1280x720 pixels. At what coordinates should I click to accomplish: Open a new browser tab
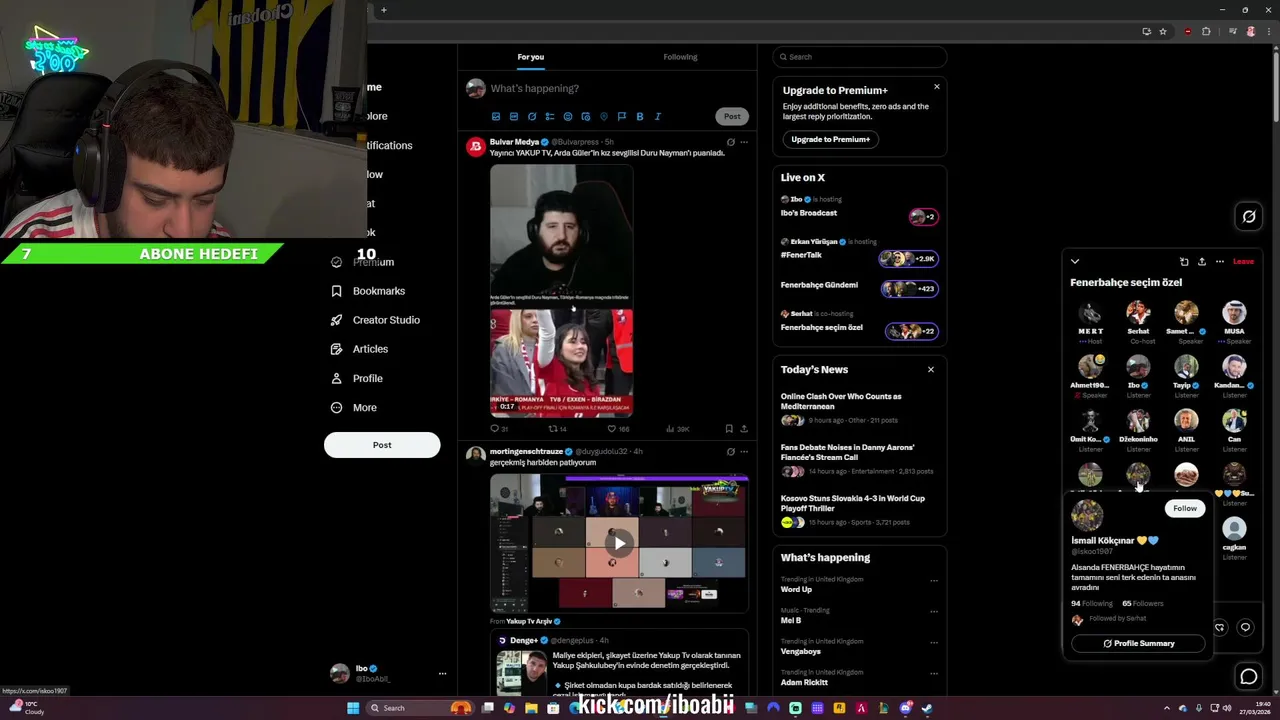(383, 10)
